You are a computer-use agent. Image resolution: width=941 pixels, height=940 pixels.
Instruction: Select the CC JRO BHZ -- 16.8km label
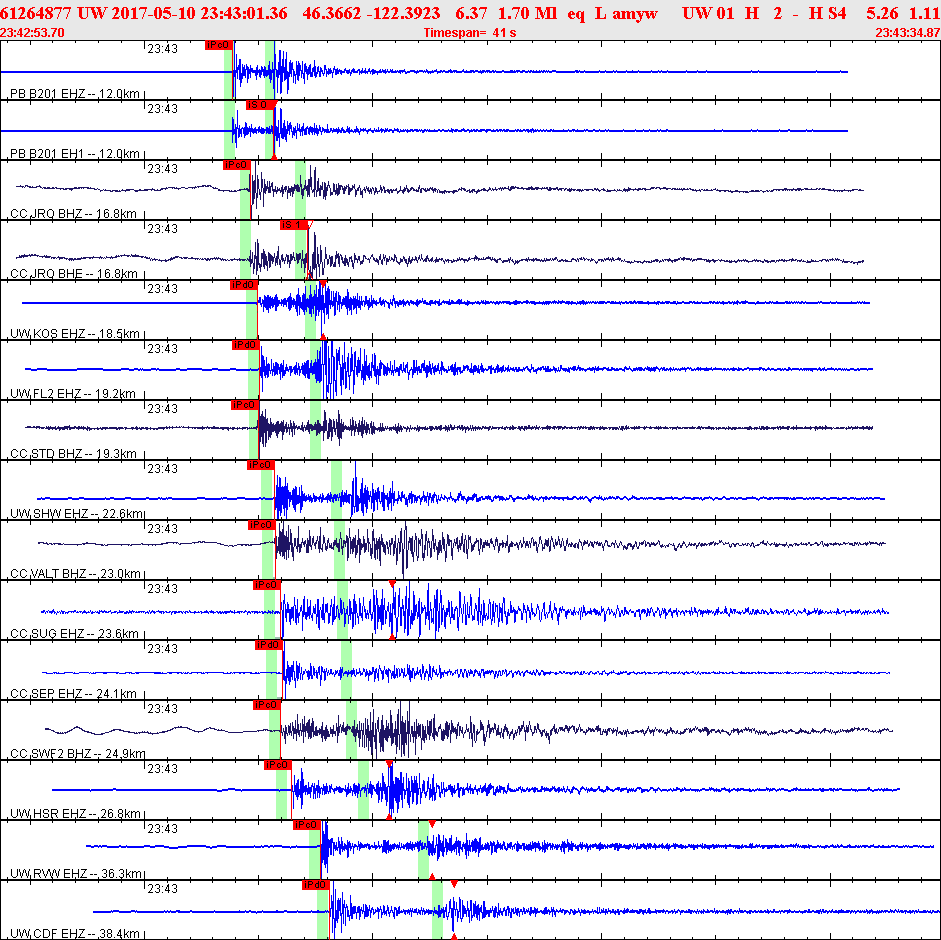tap(73, 214)
